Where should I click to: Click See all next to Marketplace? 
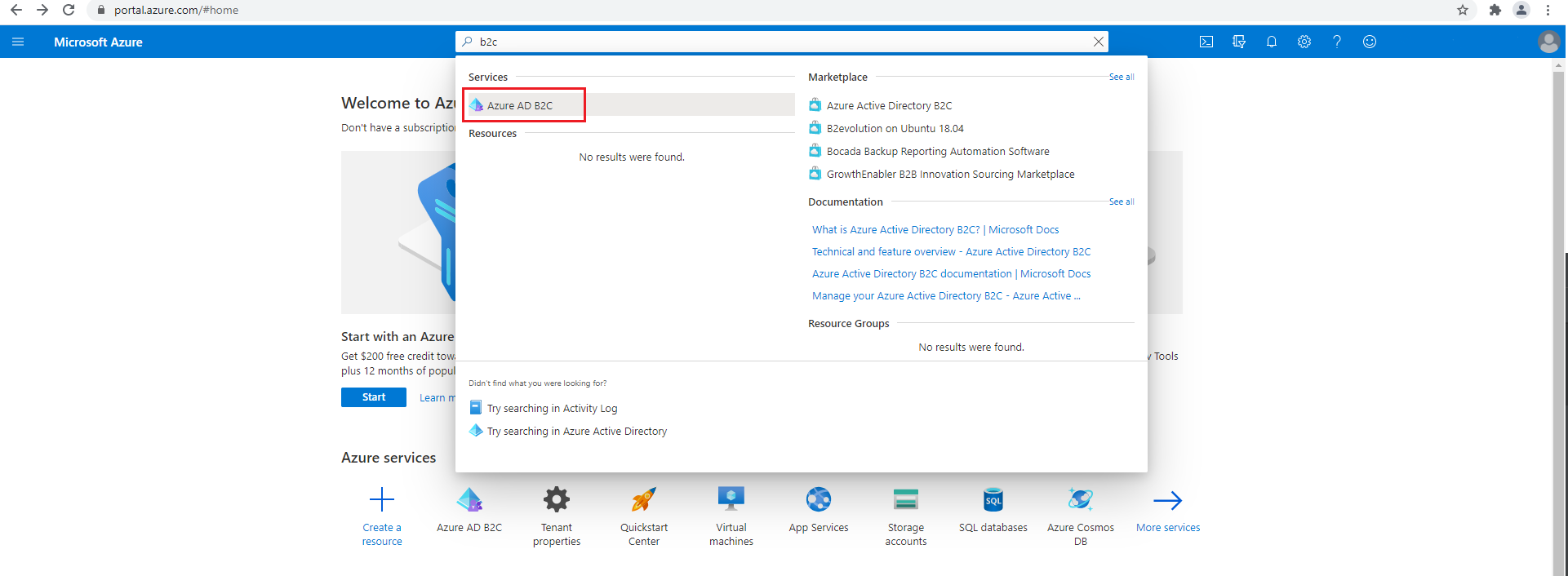(1121, 77)
